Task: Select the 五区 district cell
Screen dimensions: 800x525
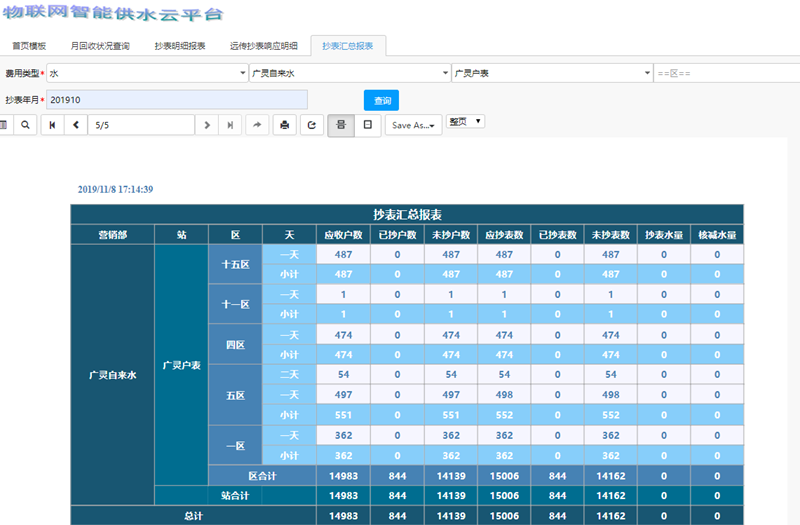Action: point(235,395)
